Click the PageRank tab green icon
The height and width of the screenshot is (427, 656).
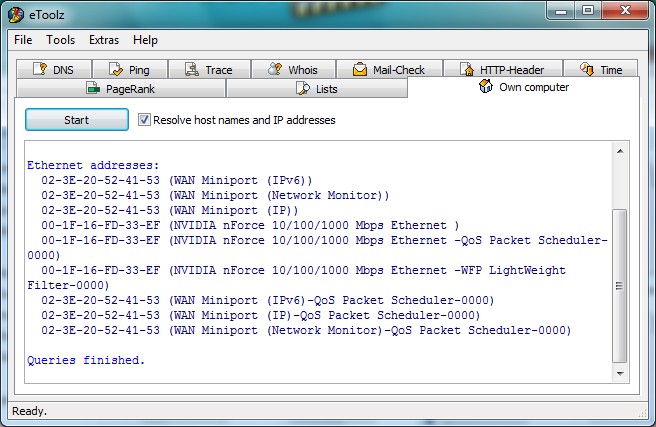(x=93, y=88)
